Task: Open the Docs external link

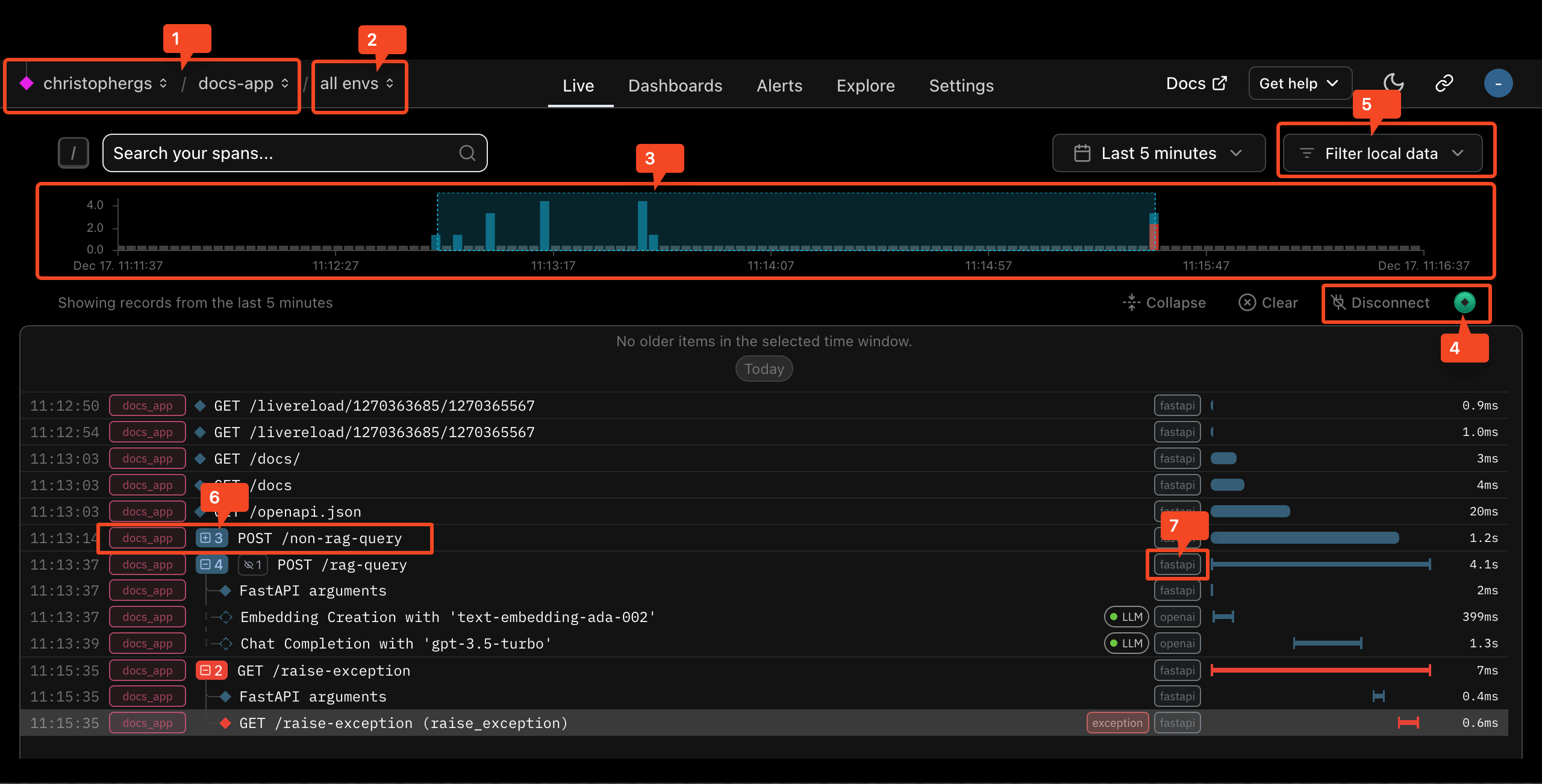Action: 1196,84
